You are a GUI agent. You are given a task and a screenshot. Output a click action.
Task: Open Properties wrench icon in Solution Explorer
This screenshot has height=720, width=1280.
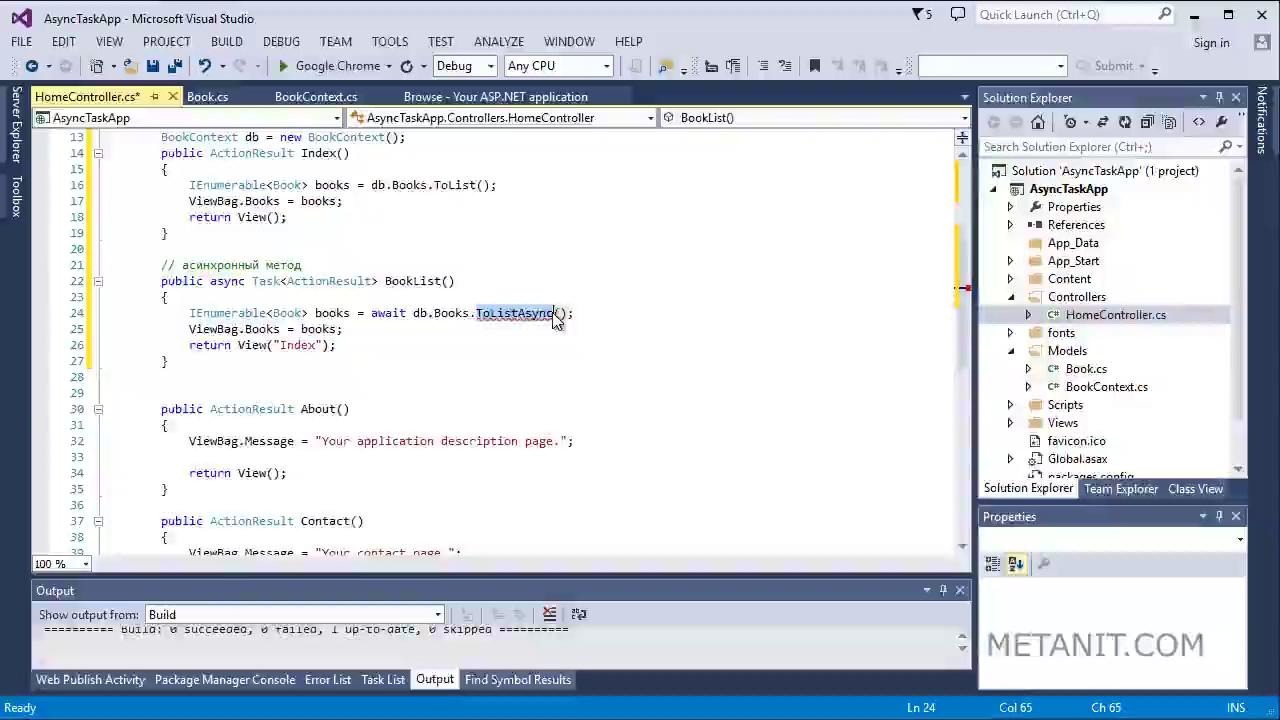(1221, 122)
